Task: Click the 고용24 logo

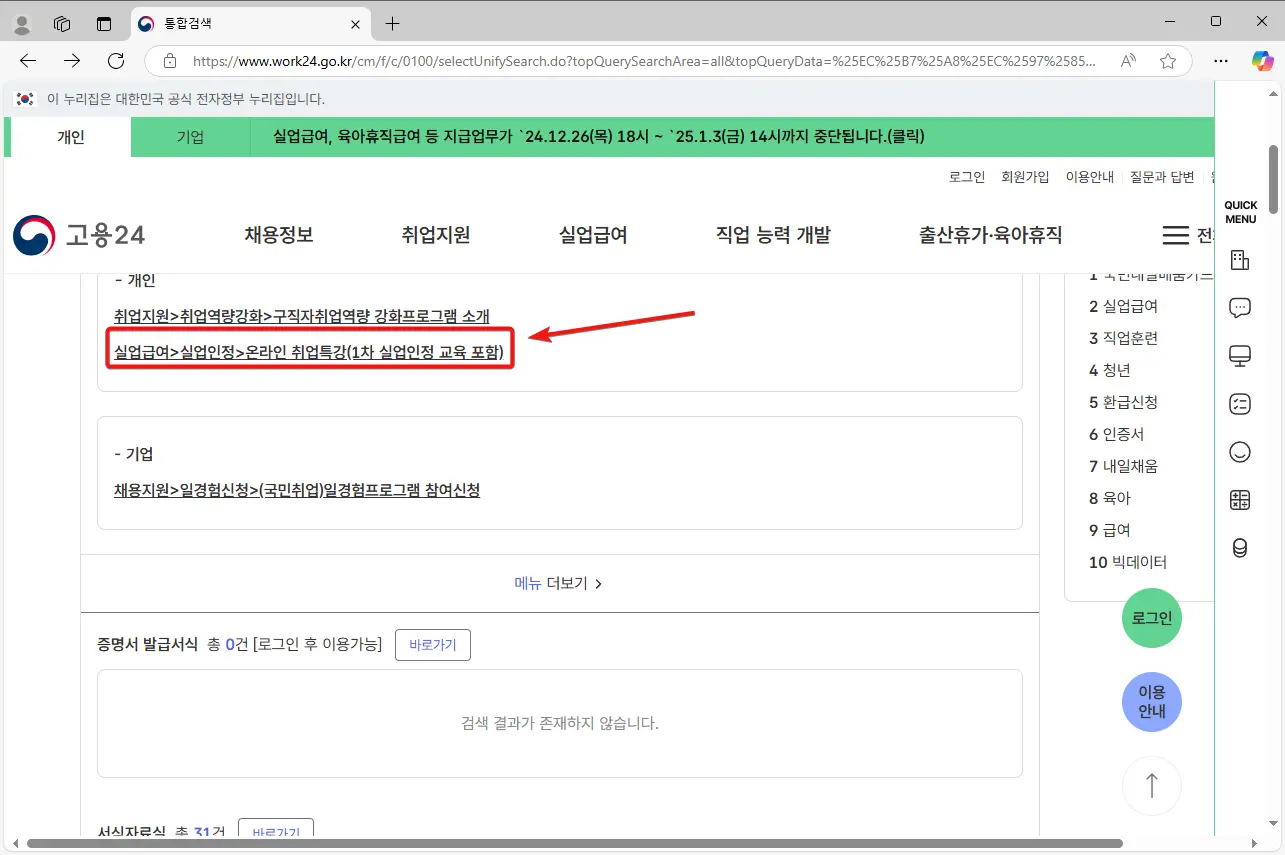Action: coord(79,235)
